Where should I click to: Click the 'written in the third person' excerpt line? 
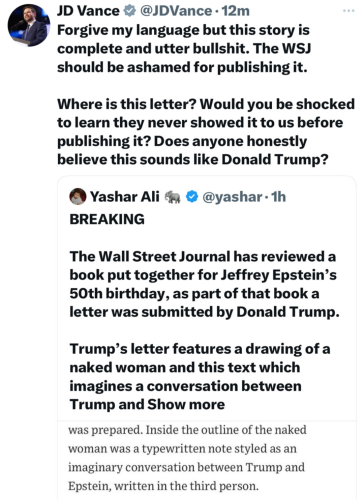click(x=186, y=486)
